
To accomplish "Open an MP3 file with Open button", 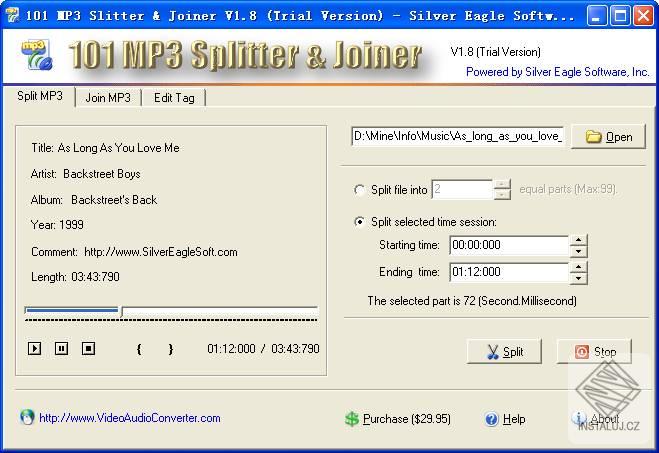I will click(609, 137).
